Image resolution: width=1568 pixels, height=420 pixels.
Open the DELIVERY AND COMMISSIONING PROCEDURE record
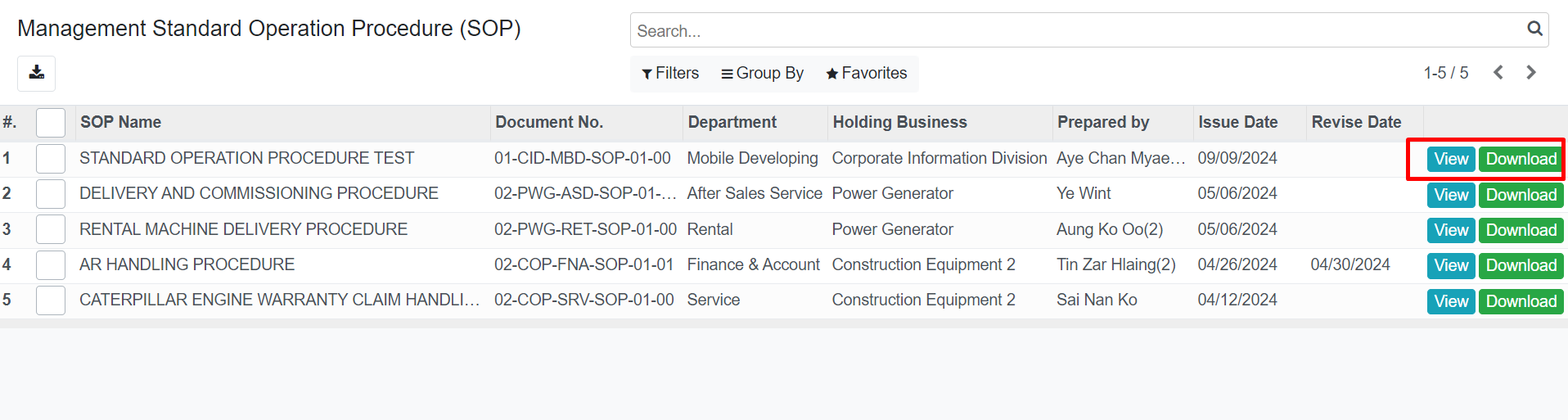[x=259, y=193]
